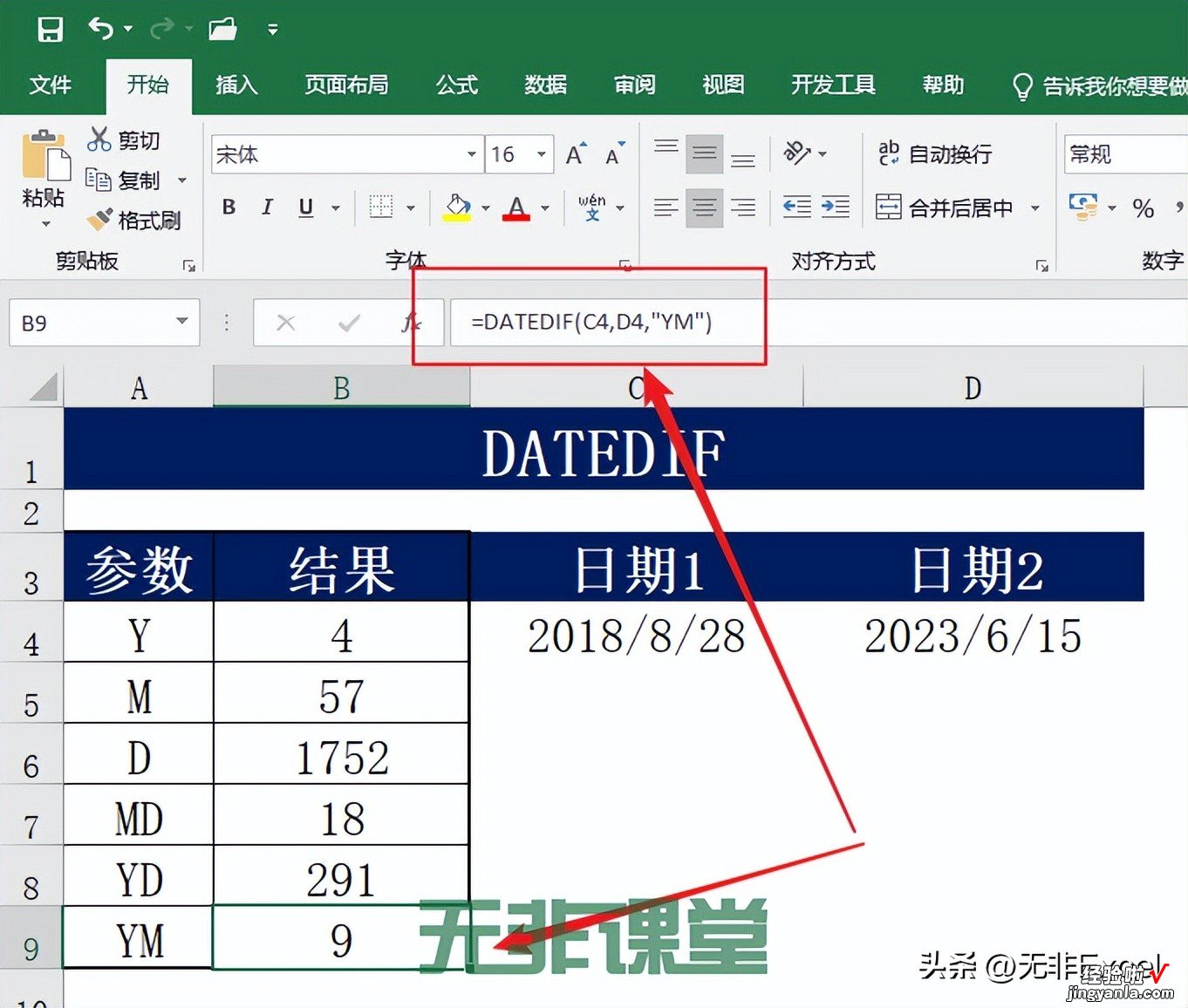Viewport: 1188px width, 1008px height.
Task: Click the decrease font size icon
Action: point(616,154)
